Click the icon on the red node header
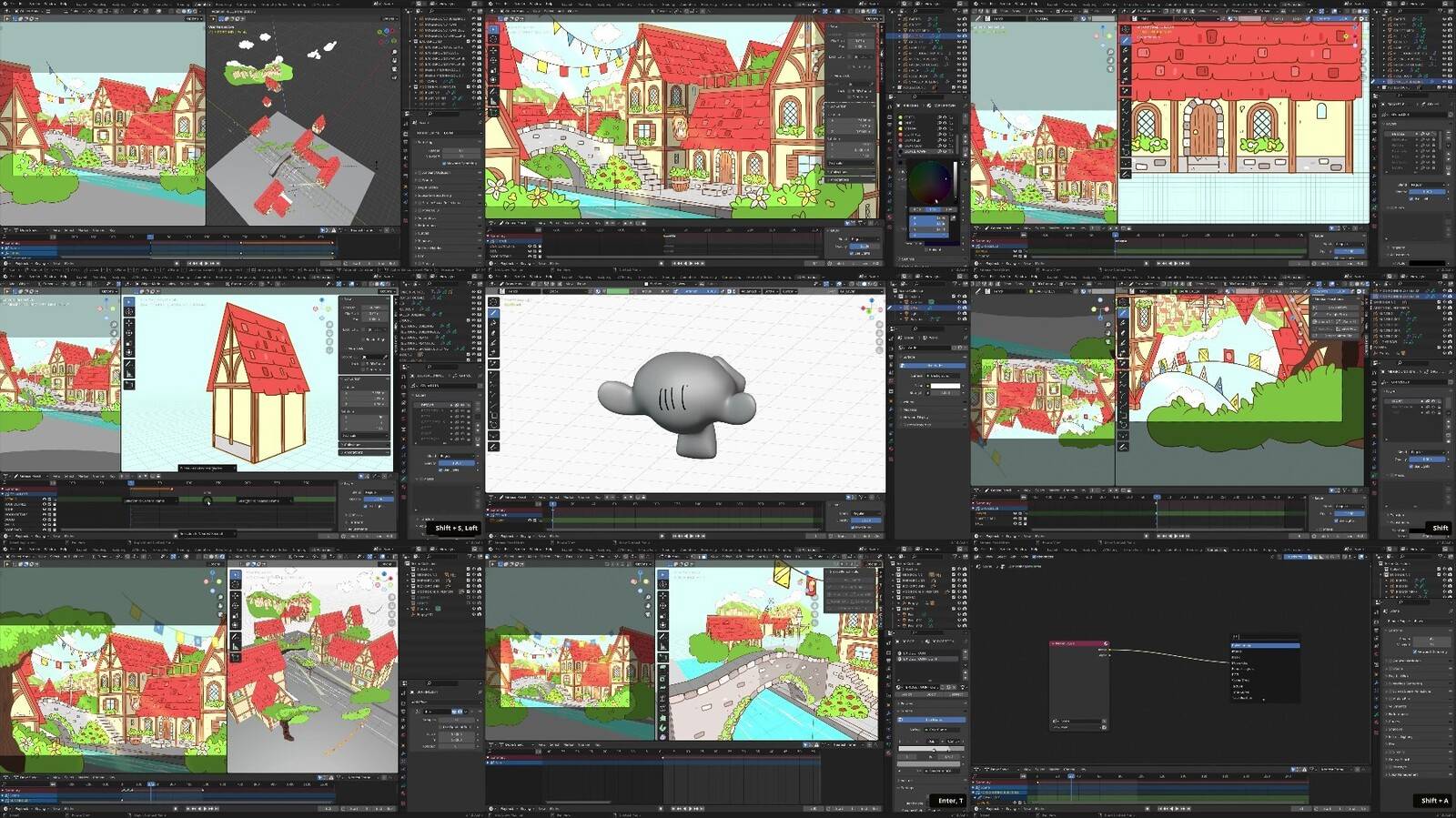This screenshot has height=818, width=1456. pyautogui.click(x=1106, y=643)
